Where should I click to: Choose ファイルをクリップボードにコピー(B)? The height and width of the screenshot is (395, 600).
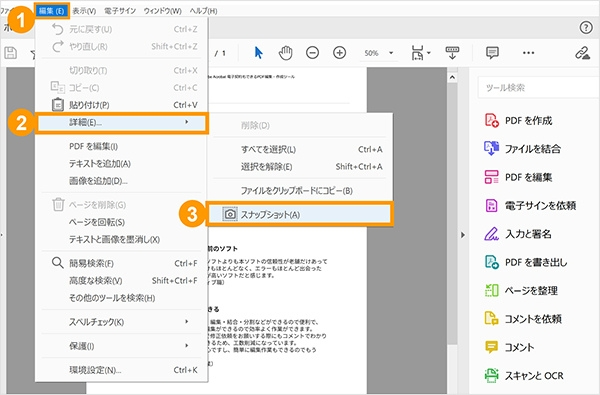pyautogui.click(x=300, y=191)
